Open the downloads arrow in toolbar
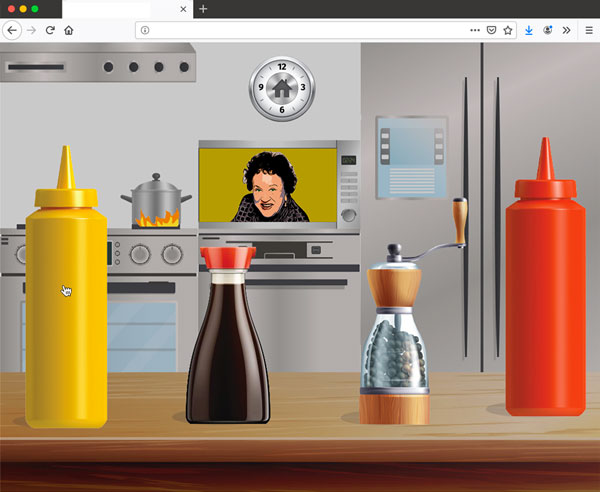 [x=529, y=30]
